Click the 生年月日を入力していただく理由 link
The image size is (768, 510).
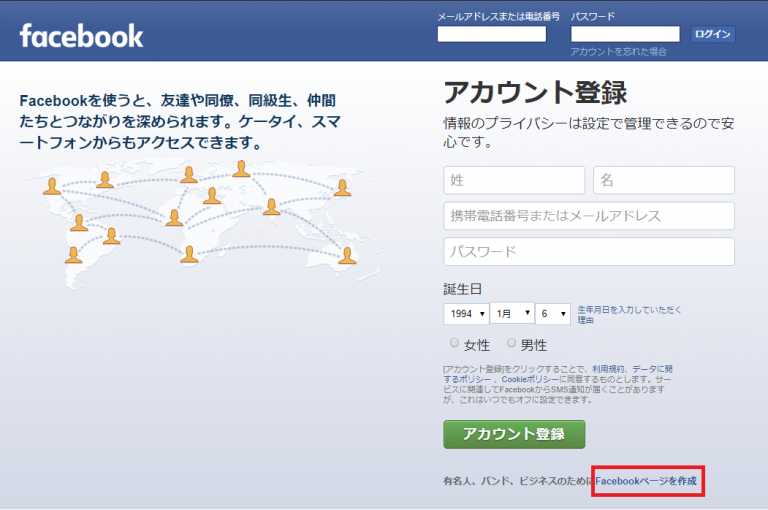[x=630, y=314]
